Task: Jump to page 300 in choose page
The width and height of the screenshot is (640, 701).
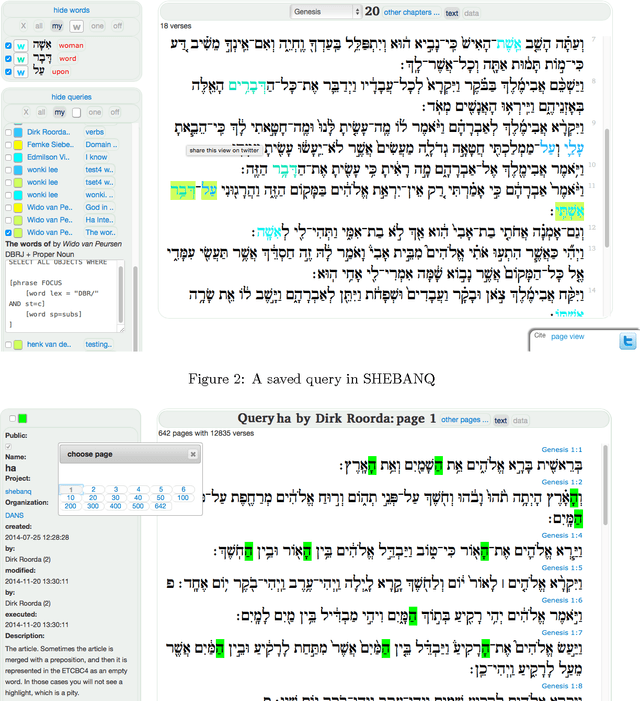Action: [93, 506]
